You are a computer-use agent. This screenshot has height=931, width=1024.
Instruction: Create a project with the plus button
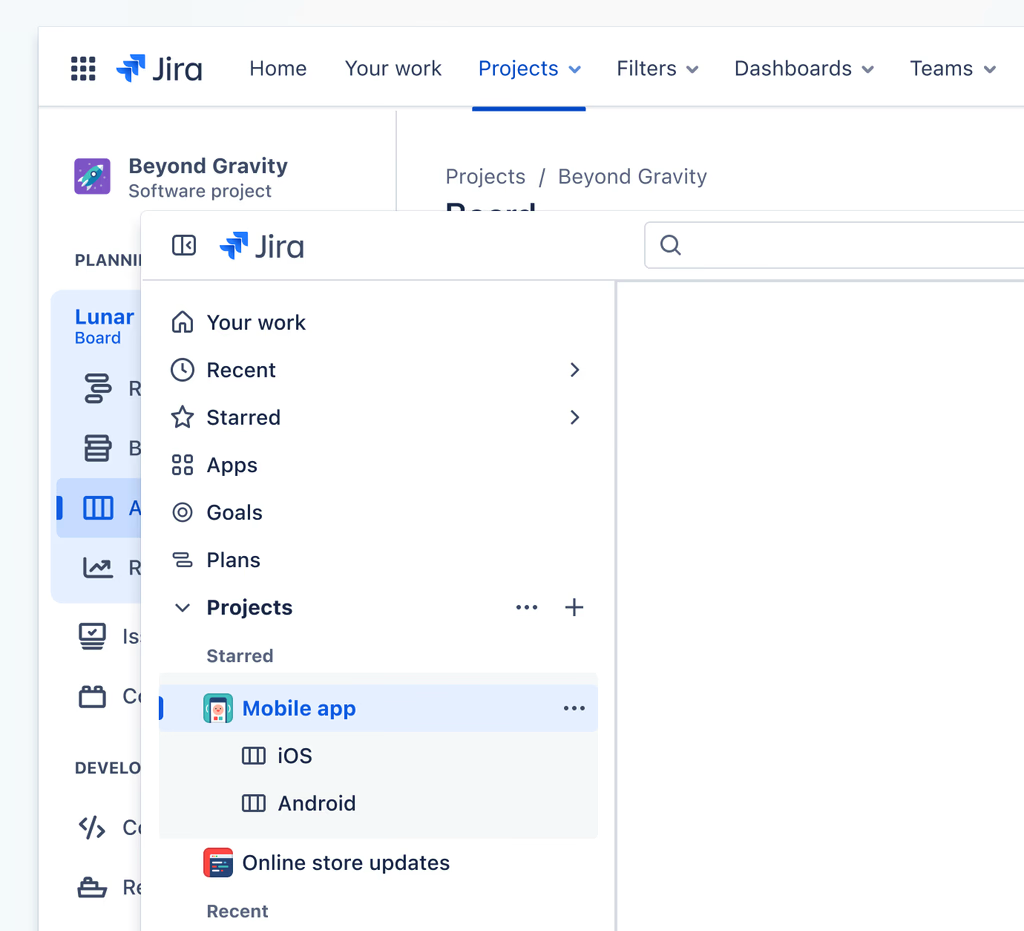pyautogui.click(x=574, y=608)
